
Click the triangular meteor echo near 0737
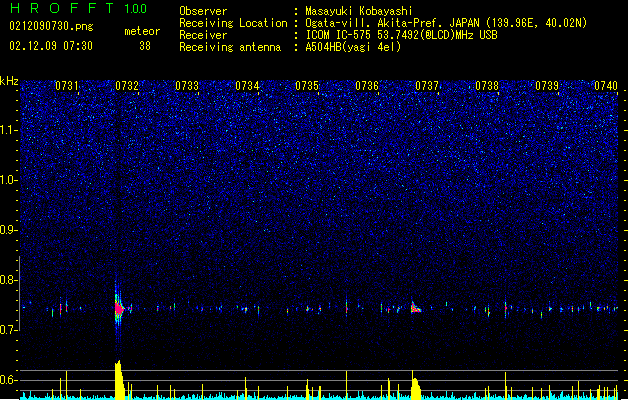click(x=416, y=308)
